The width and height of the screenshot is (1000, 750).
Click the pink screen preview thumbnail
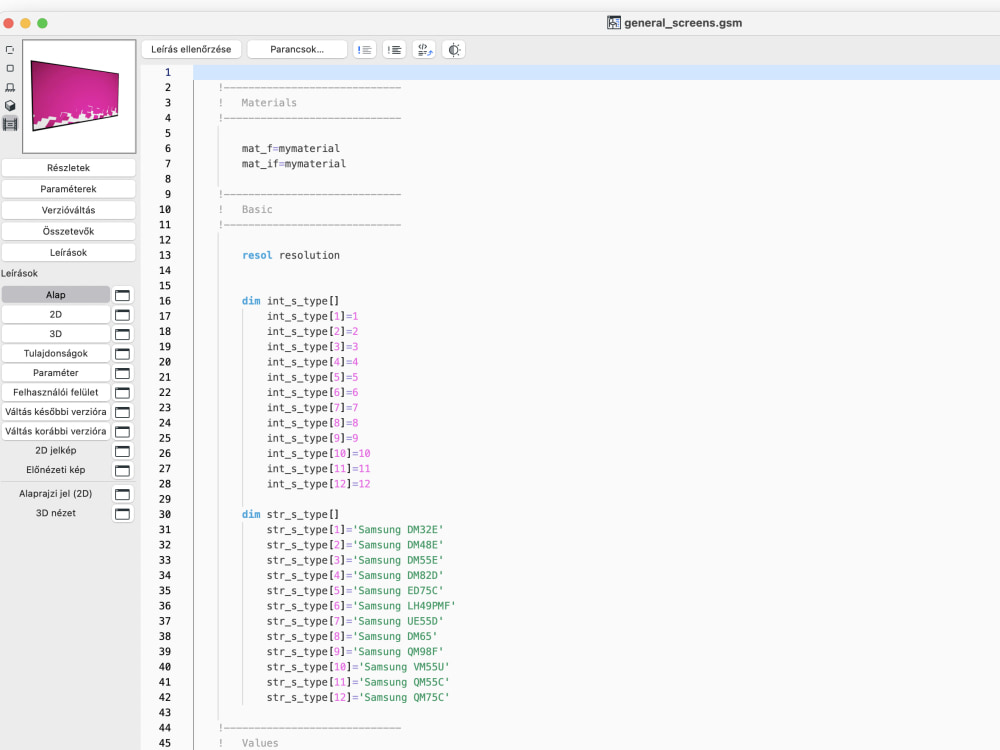click(79, 96)
